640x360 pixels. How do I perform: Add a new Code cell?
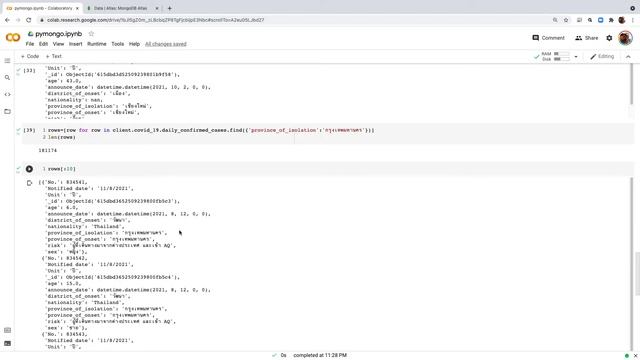click(x=30, y=56)
